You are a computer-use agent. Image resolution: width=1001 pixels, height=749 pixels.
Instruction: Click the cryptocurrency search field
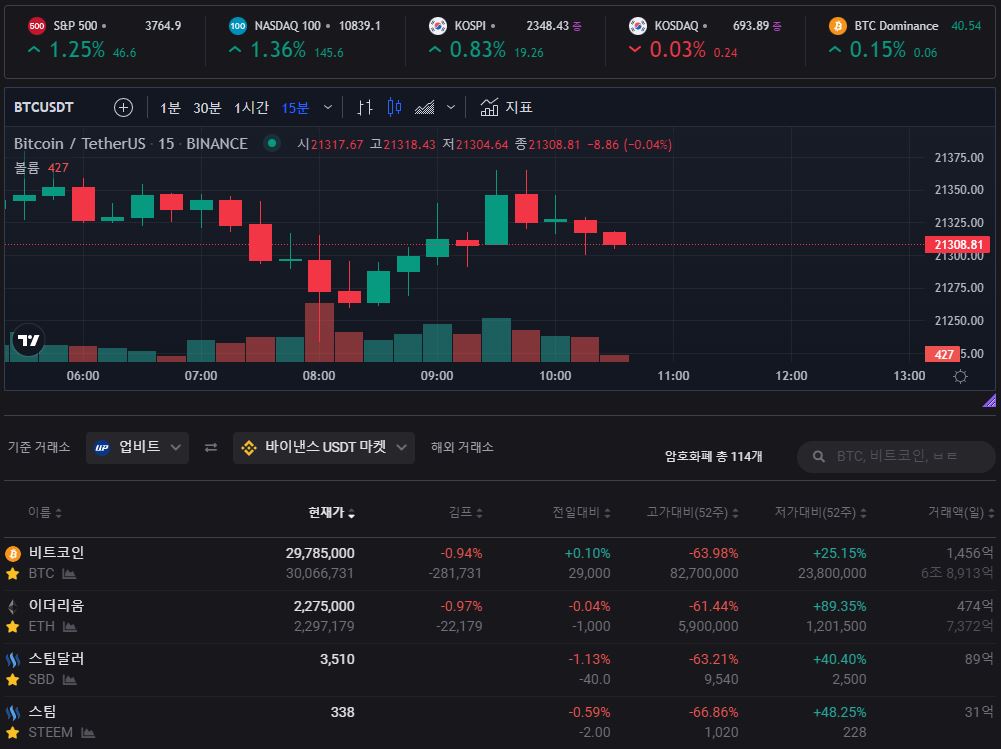[896, 456]
